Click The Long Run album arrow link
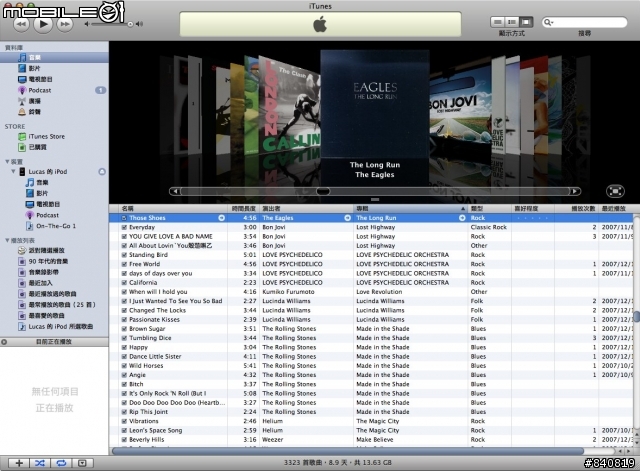Screen dimensions: 640x471 coord(462,218)
